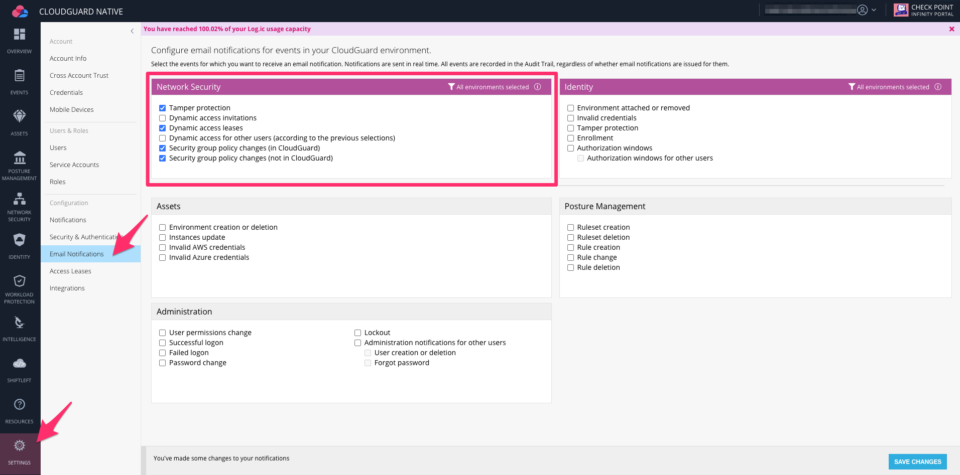
Task: Open Network Security sidebar icon
Action: click(20, 198)
